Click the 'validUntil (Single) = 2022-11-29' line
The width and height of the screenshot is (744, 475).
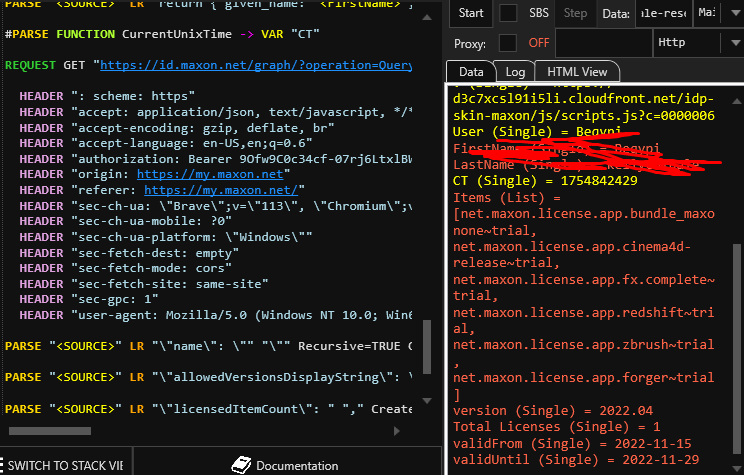pos(576,460)
